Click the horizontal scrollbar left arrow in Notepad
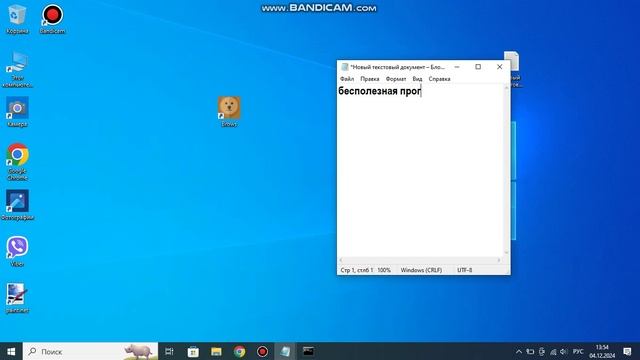The width and height of the screenshot is (640, 360). point(341,260)
